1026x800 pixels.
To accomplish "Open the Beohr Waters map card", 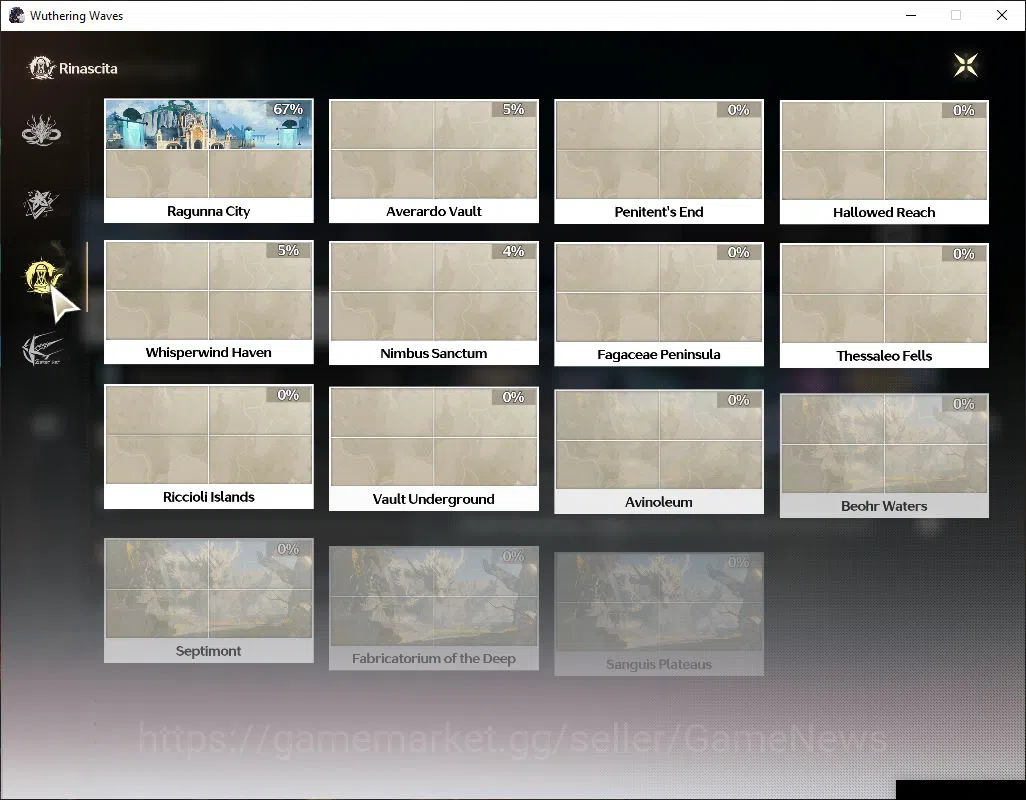I will [884, 455].
